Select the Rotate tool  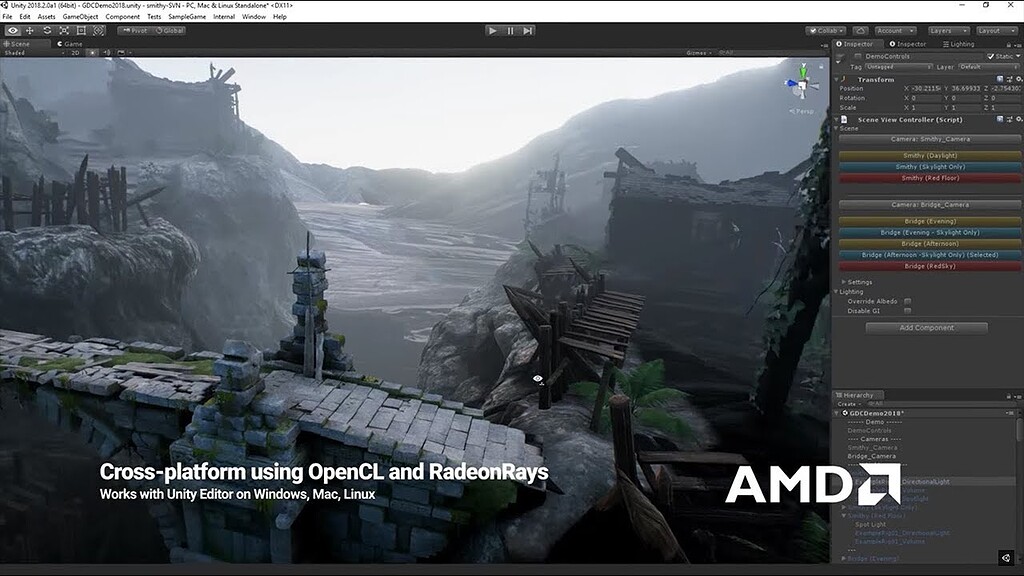tap(47, 31)
